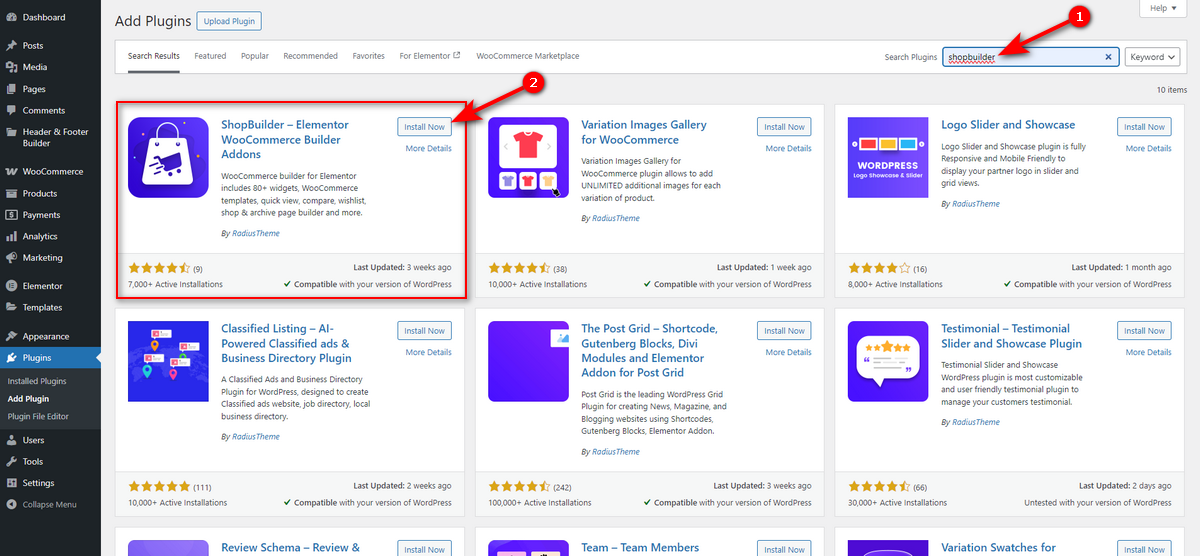Click RadiusTheme author link under ShopBuilder

[x=254, y=233]
